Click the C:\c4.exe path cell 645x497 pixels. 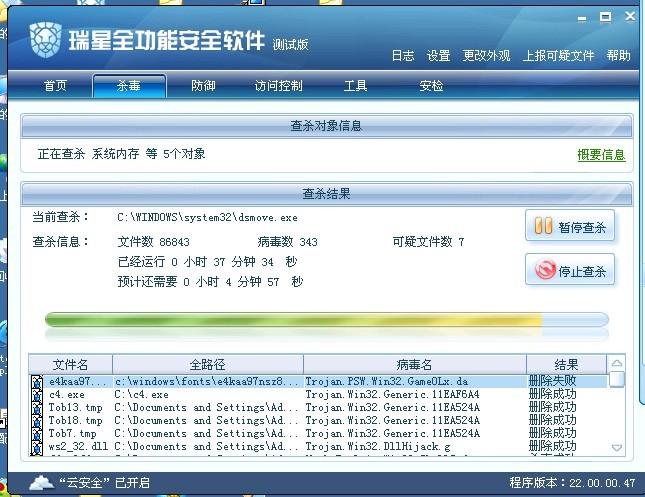point(142,395)
